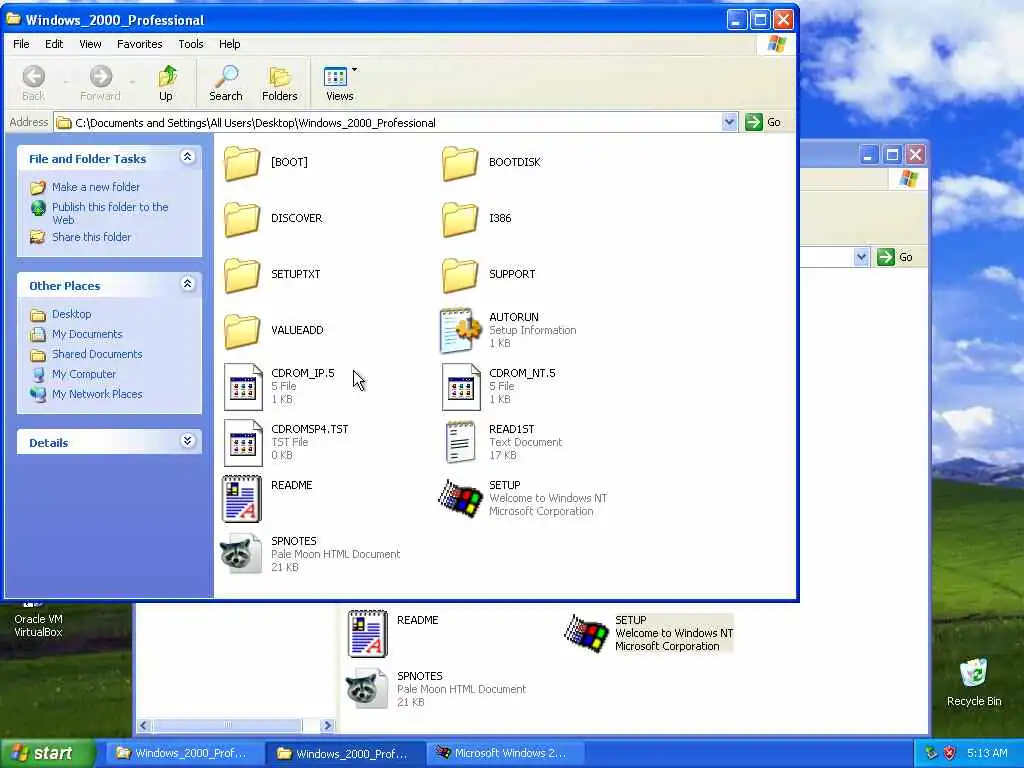
Task: Select README icon in the background window
Action: point(368,633)
